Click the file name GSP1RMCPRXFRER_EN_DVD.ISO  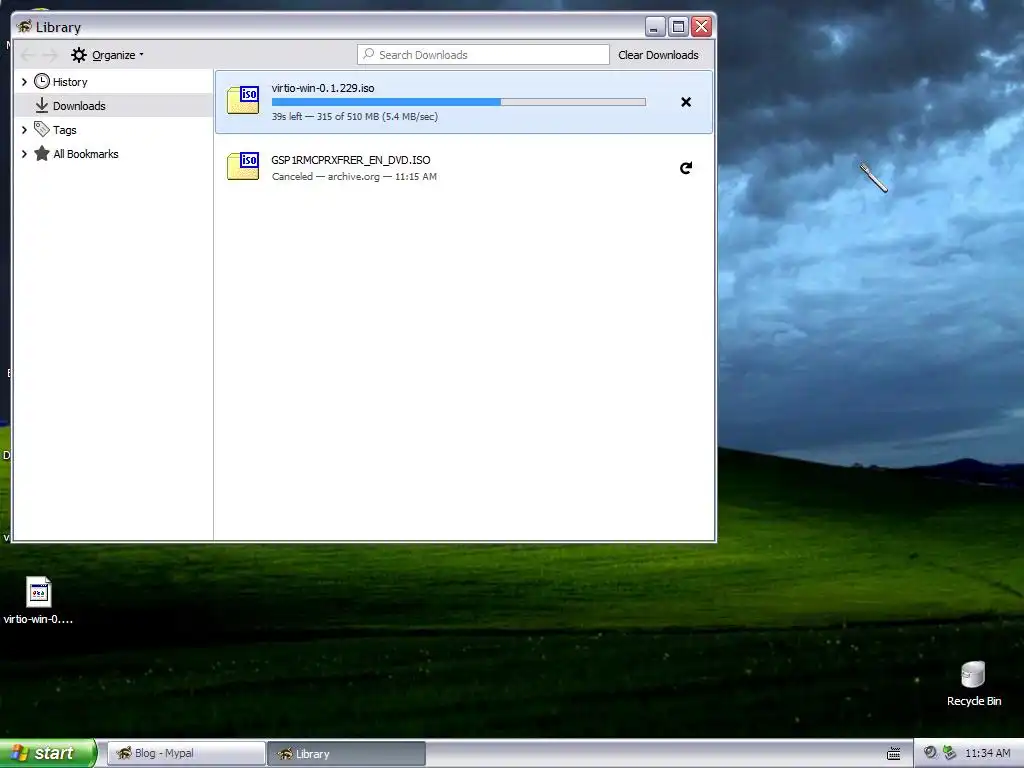pos(351,160)
